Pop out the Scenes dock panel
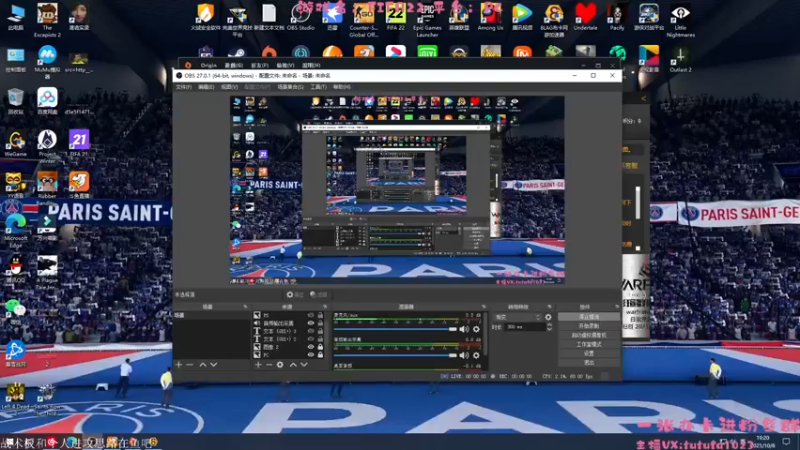 (245, 307)
